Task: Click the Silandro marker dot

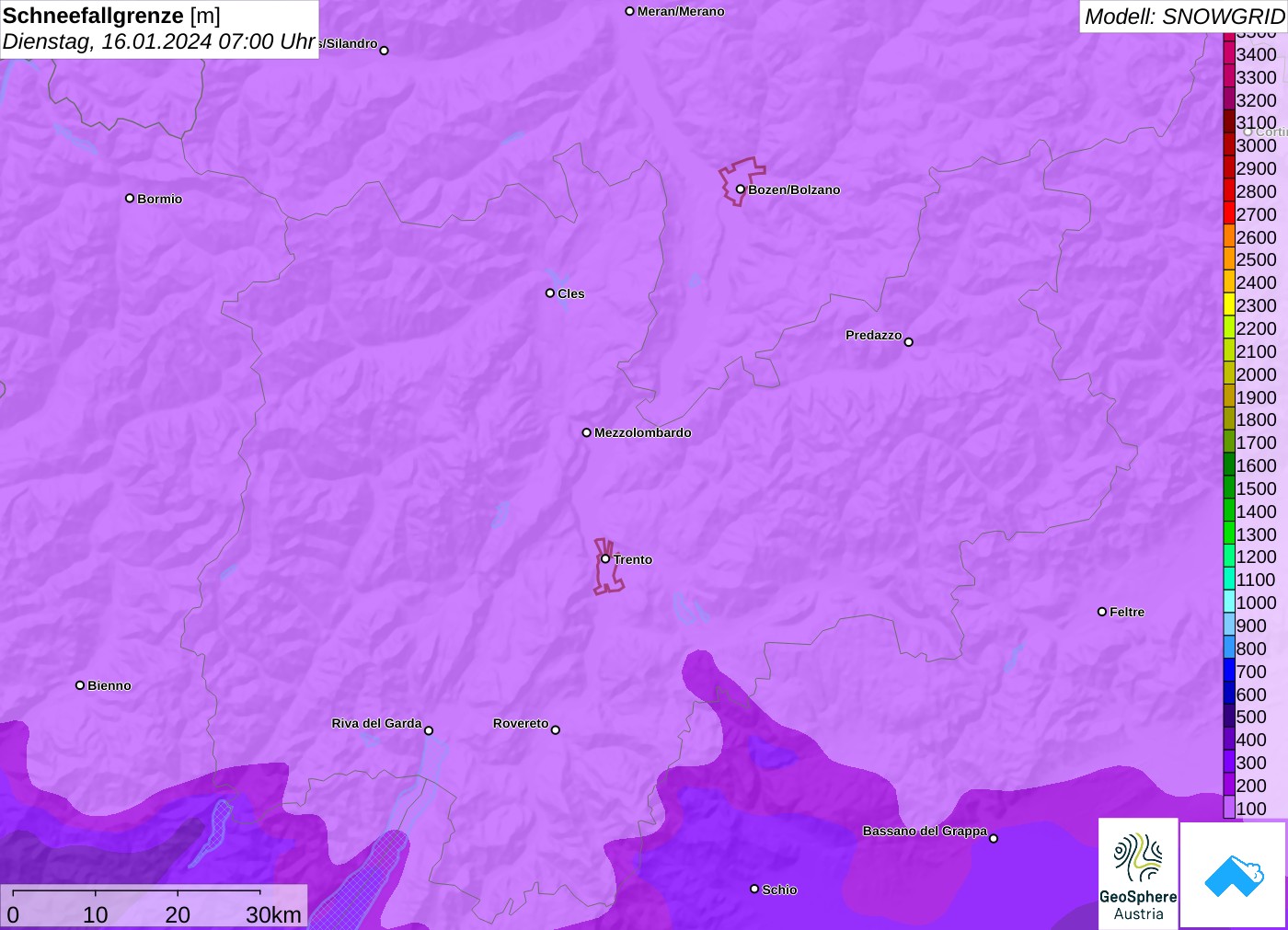Action: pos(385,50)
